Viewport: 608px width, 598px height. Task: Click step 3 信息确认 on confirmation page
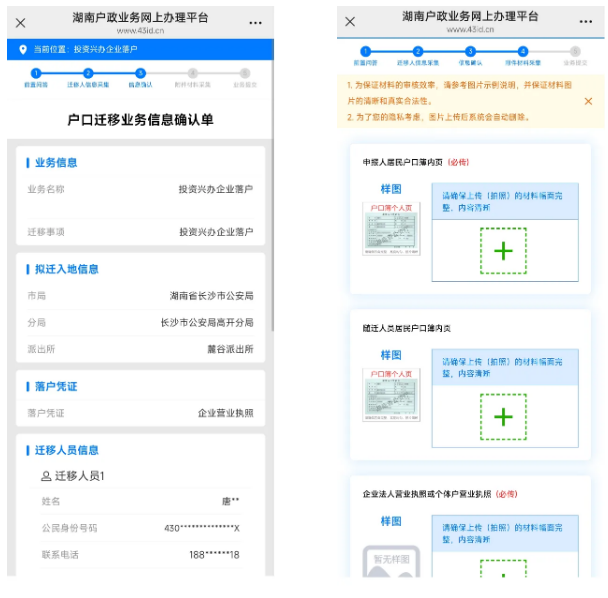point(140,73)
